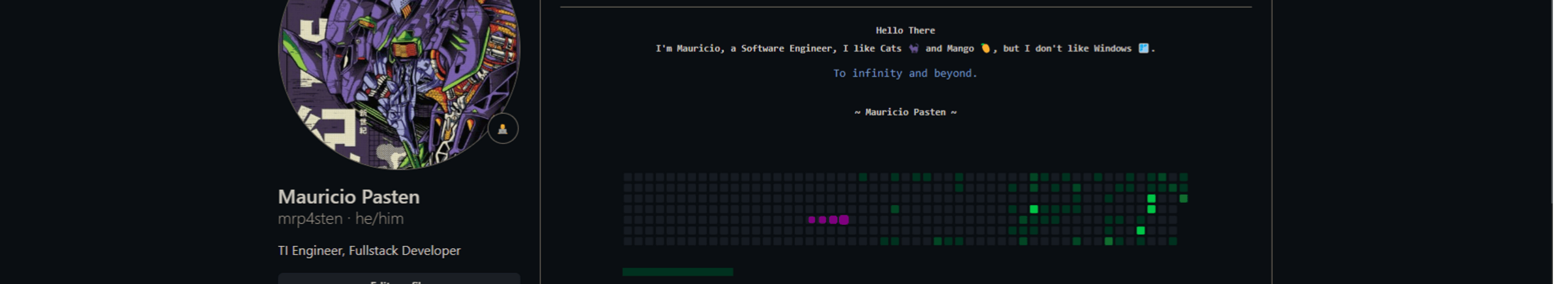This screenshot has width=1568, height=284.
Task: Click the Windows logo emoji in the intro
Action: [x=1143, y=48]
